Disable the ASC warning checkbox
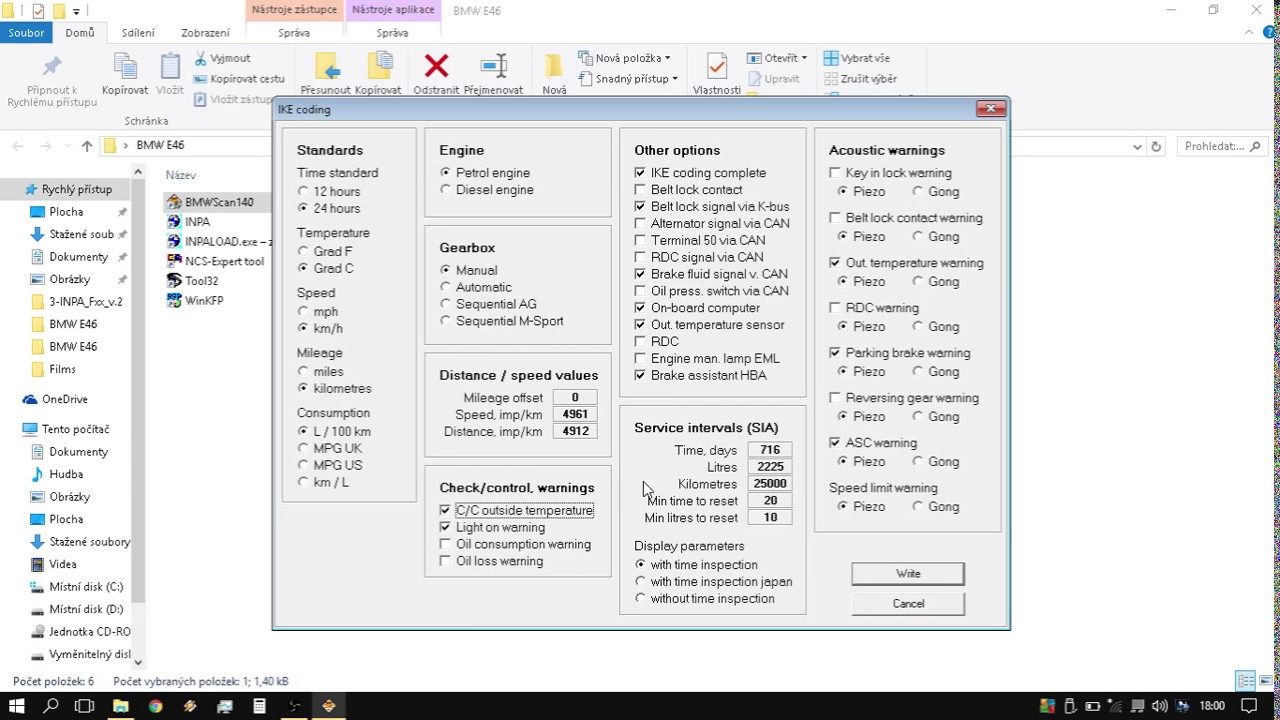 click(x=835, y=443)
